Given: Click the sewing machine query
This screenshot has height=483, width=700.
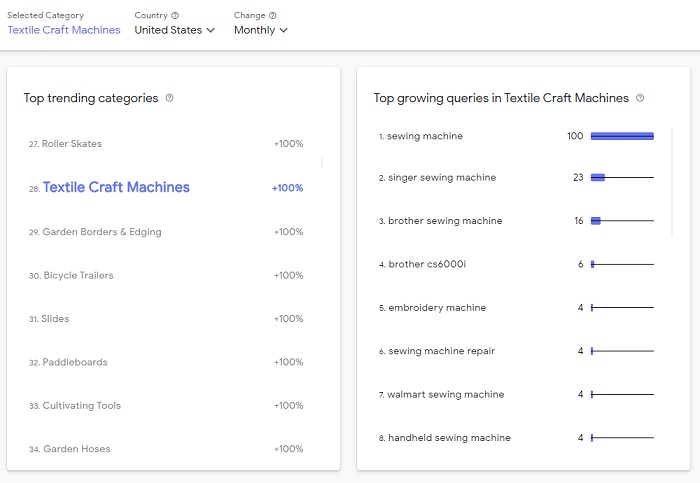Looking at the screenshot, I should (425, 136).
